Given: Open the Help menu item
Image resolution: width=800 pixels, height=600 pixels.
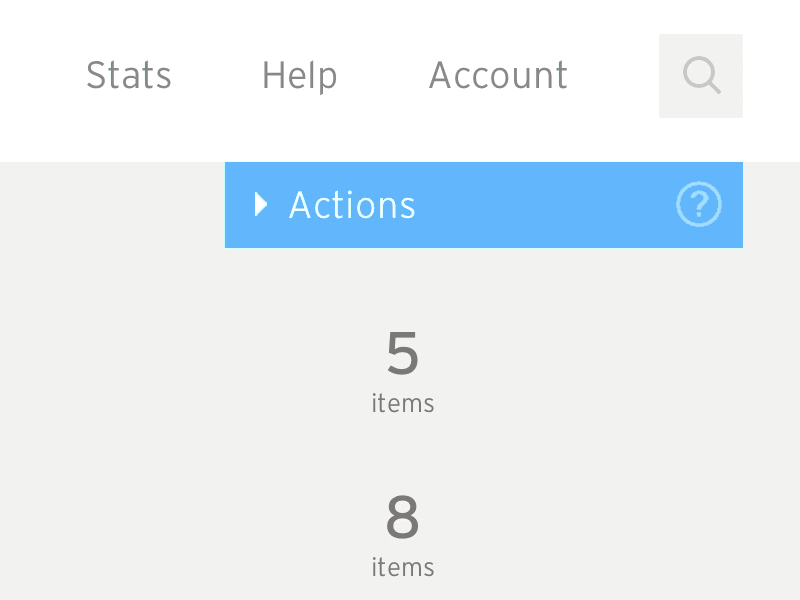Looking at the screenshot, I should [299, 76].
